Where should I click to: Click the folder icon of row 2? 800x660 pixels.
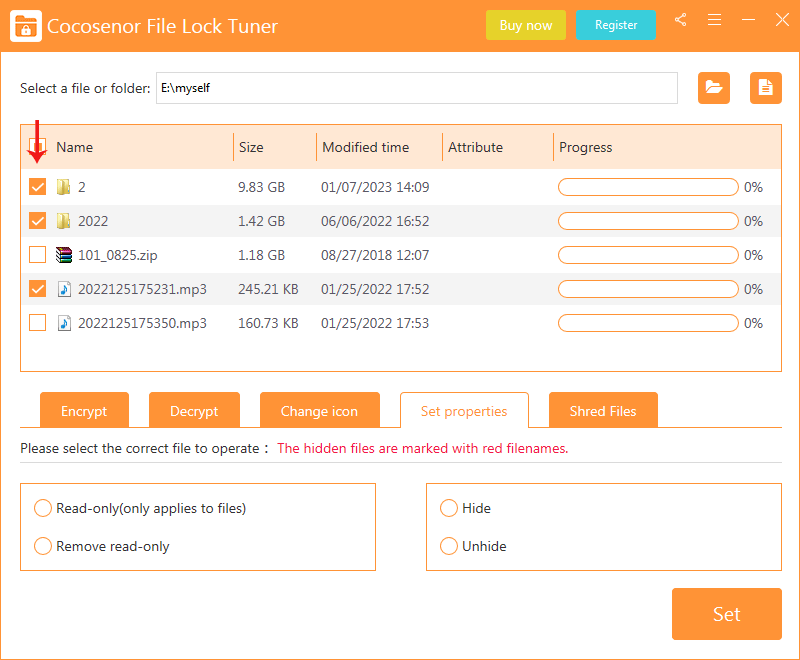[63, 187]
